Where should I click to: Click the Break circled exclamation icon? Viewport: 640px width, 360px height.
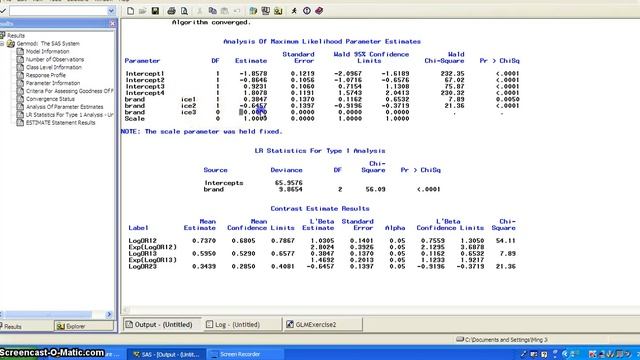point(307,11)
